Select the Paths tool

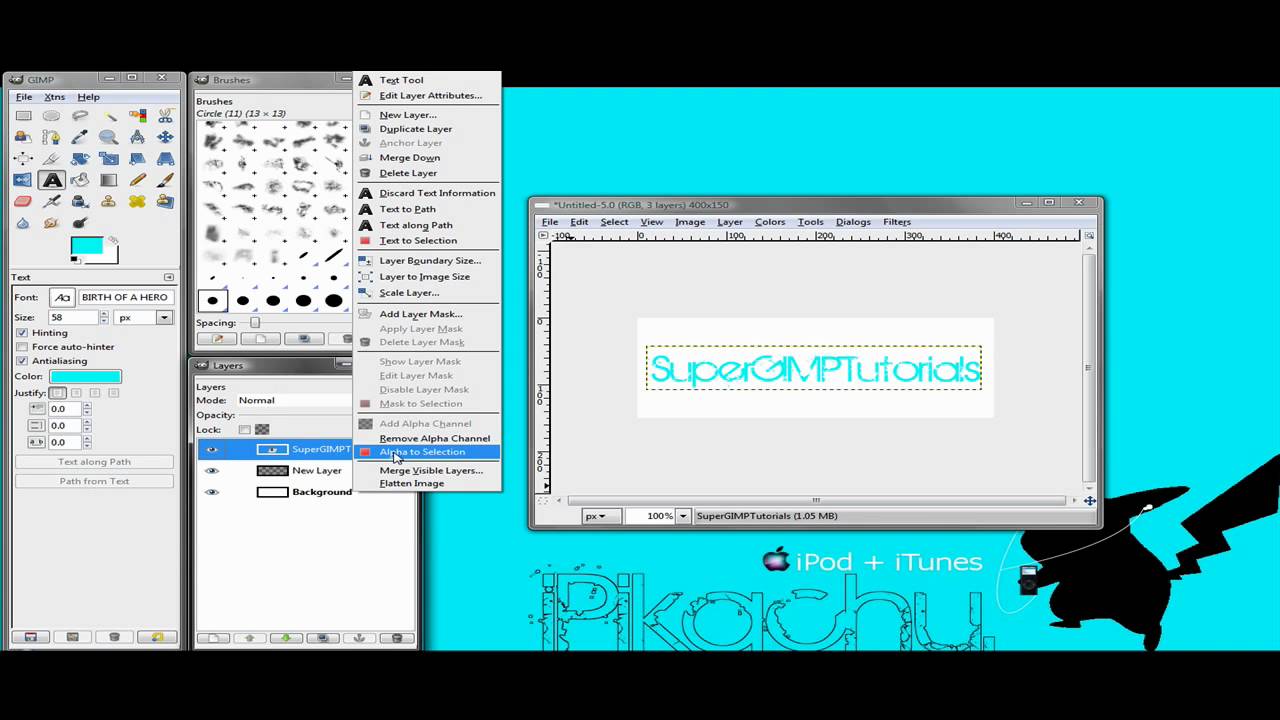tap(51, 137)
